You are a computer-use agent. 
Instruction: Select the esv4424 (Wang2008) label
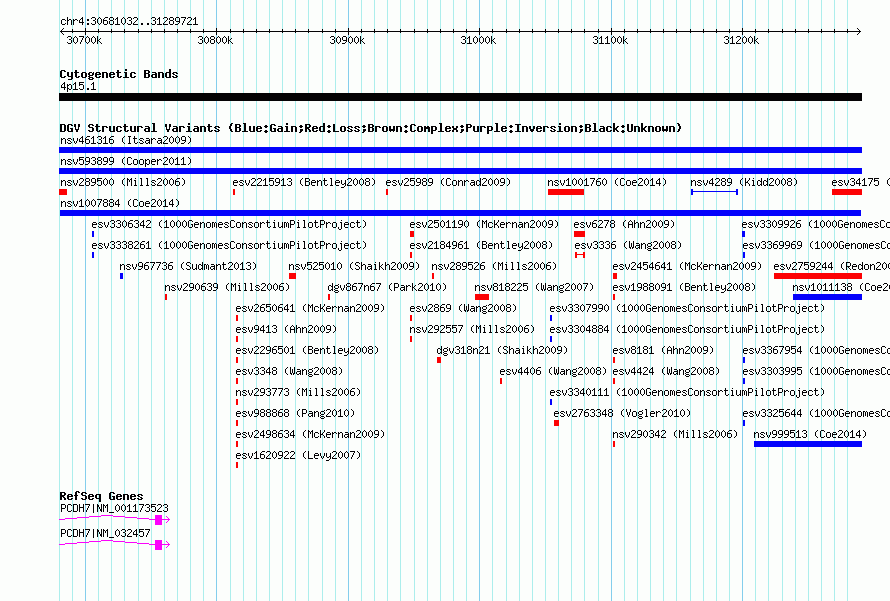tap(666, 371)
